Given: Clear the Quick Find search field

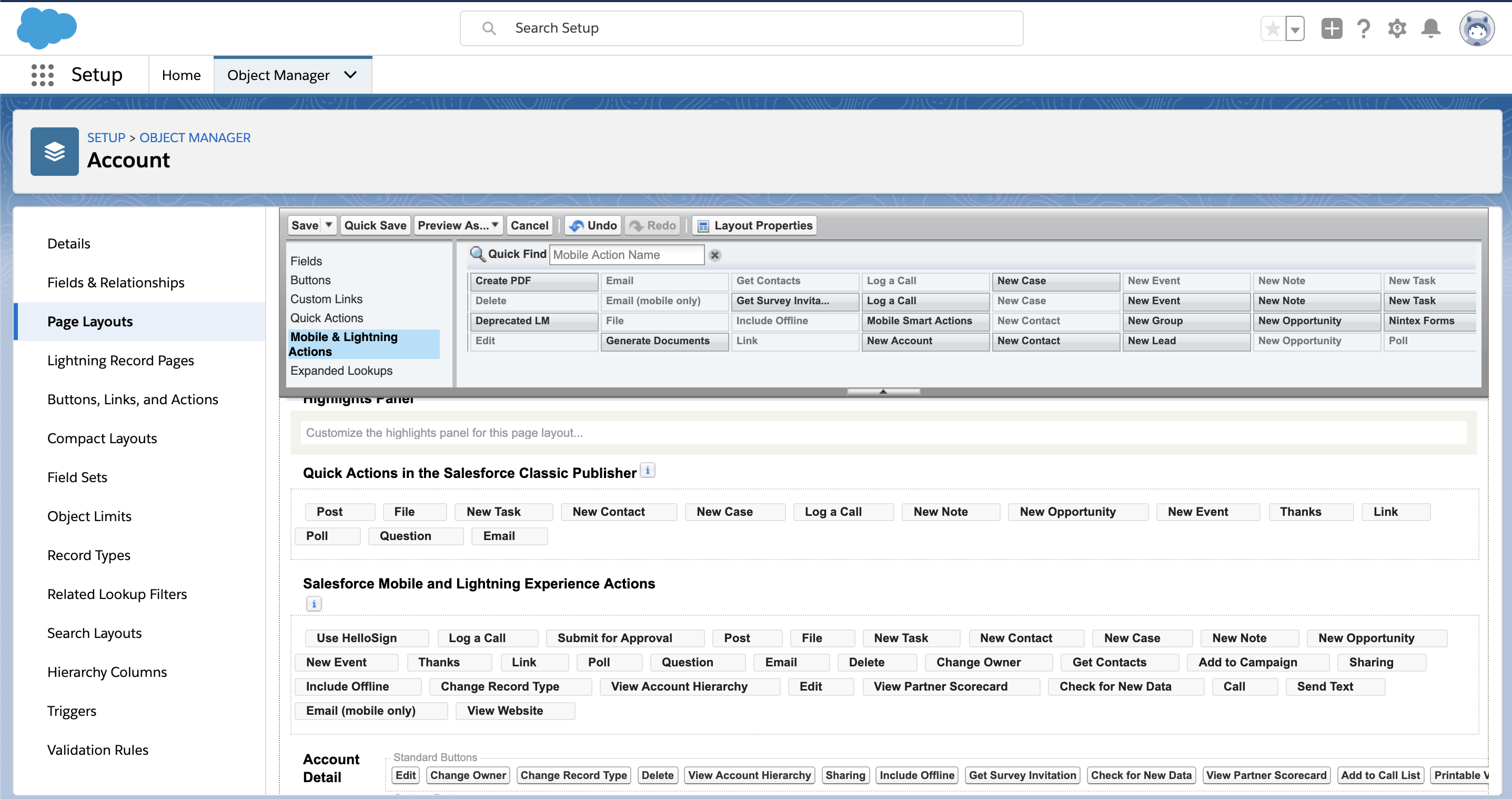Looking at the screenshot, I should click(714, 255).
